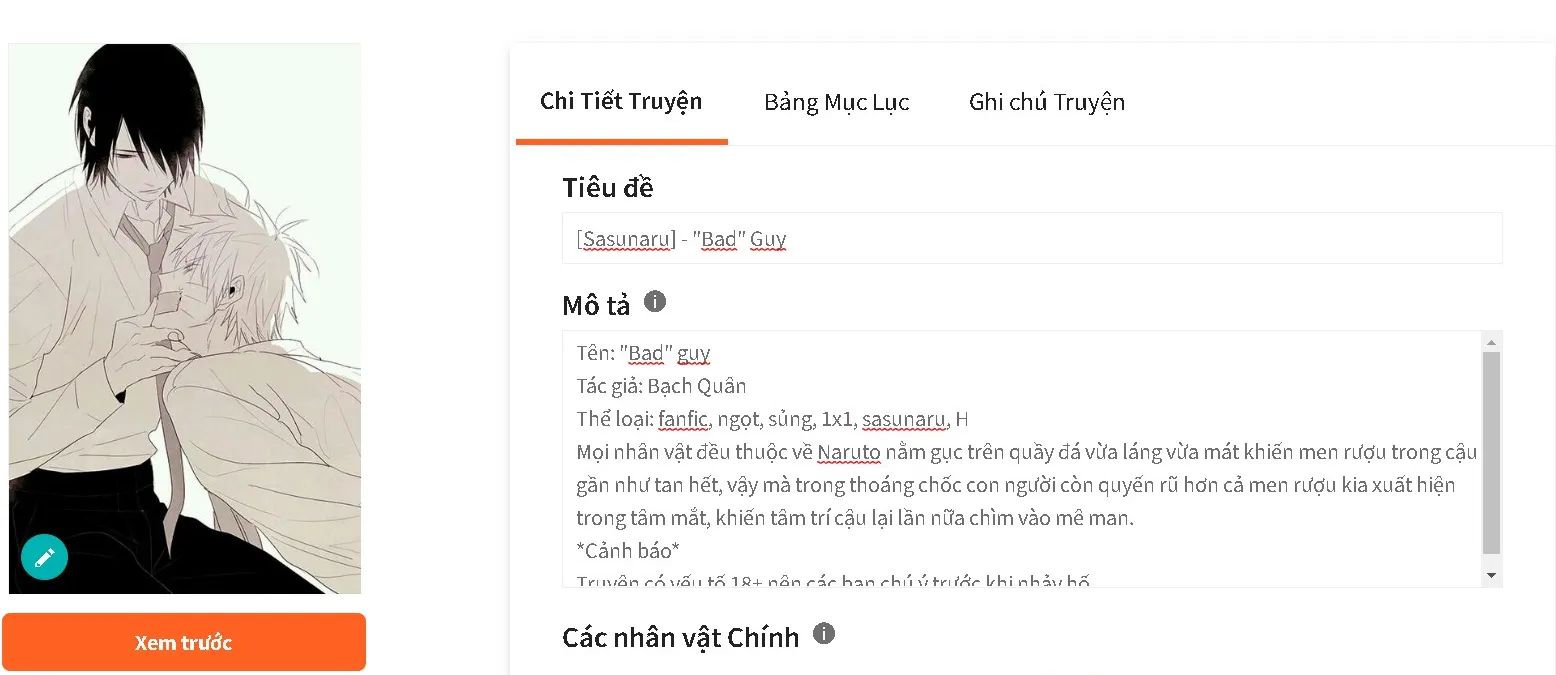Open the Bảng Mục Lục tab
1556x675 pixels.
837,102
